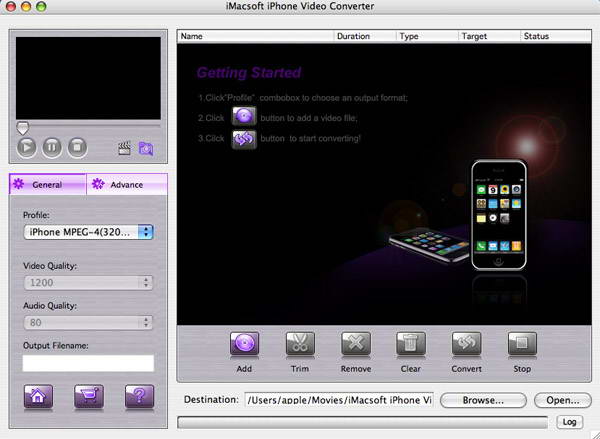
Task: Click the Stop label text
Action: click(522, 369)
